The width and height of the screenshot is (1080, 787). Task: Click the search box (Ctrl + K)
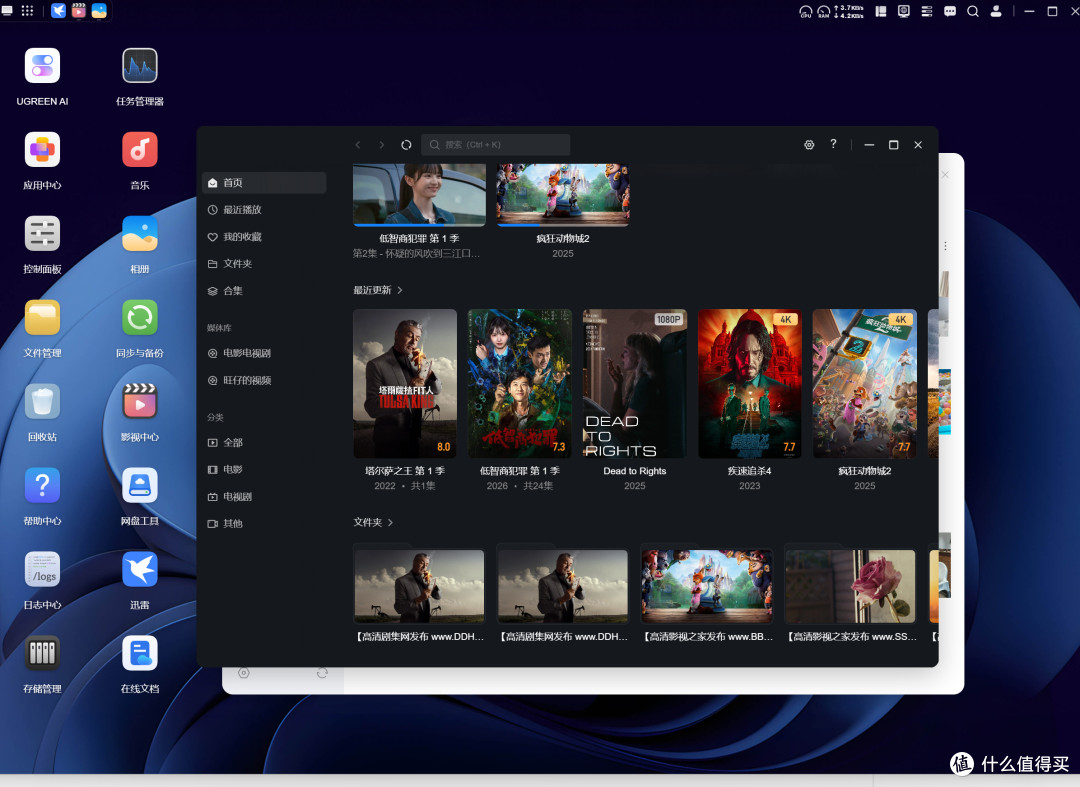click(495, 145)
